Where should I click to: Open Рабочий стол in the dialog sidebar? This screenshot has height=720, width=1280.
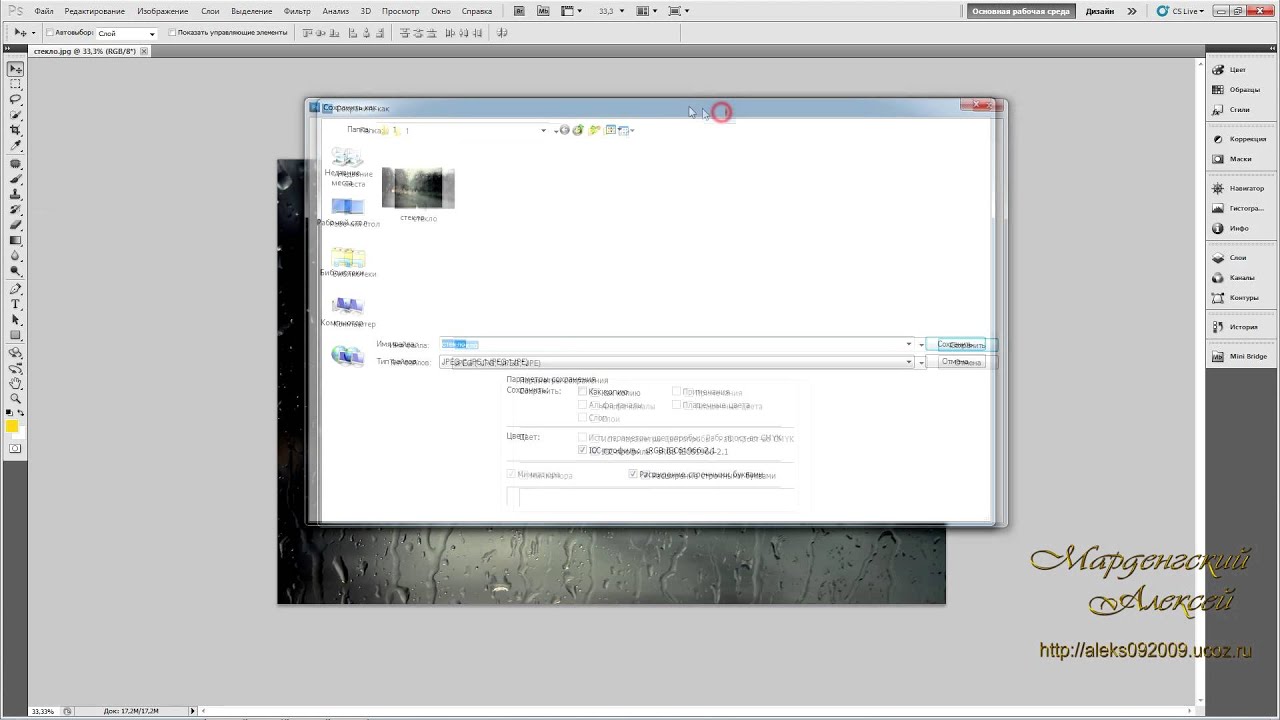click(347, 212)
